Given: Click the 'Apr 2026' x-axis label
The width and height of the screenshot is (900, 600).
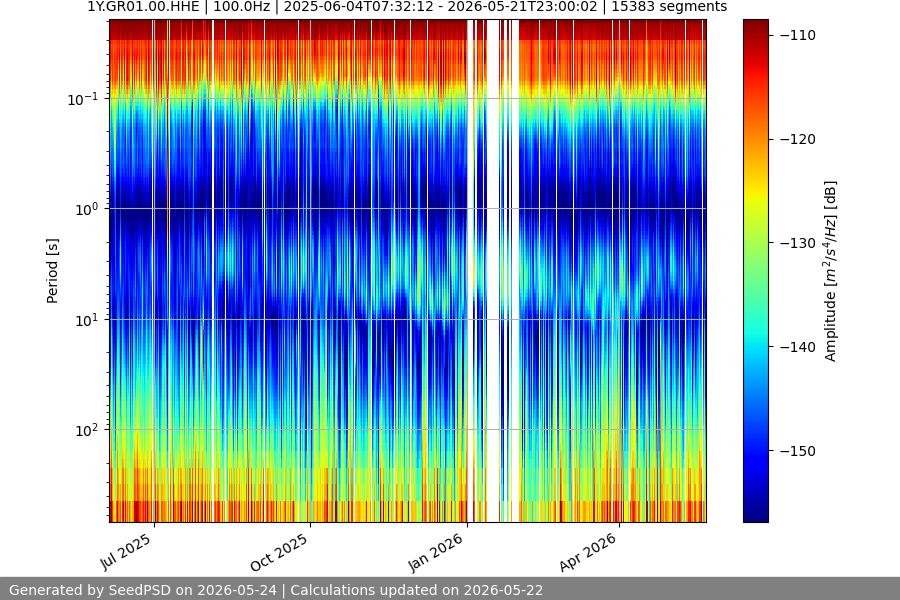Looking at the screenshot, I should (588, 552).
